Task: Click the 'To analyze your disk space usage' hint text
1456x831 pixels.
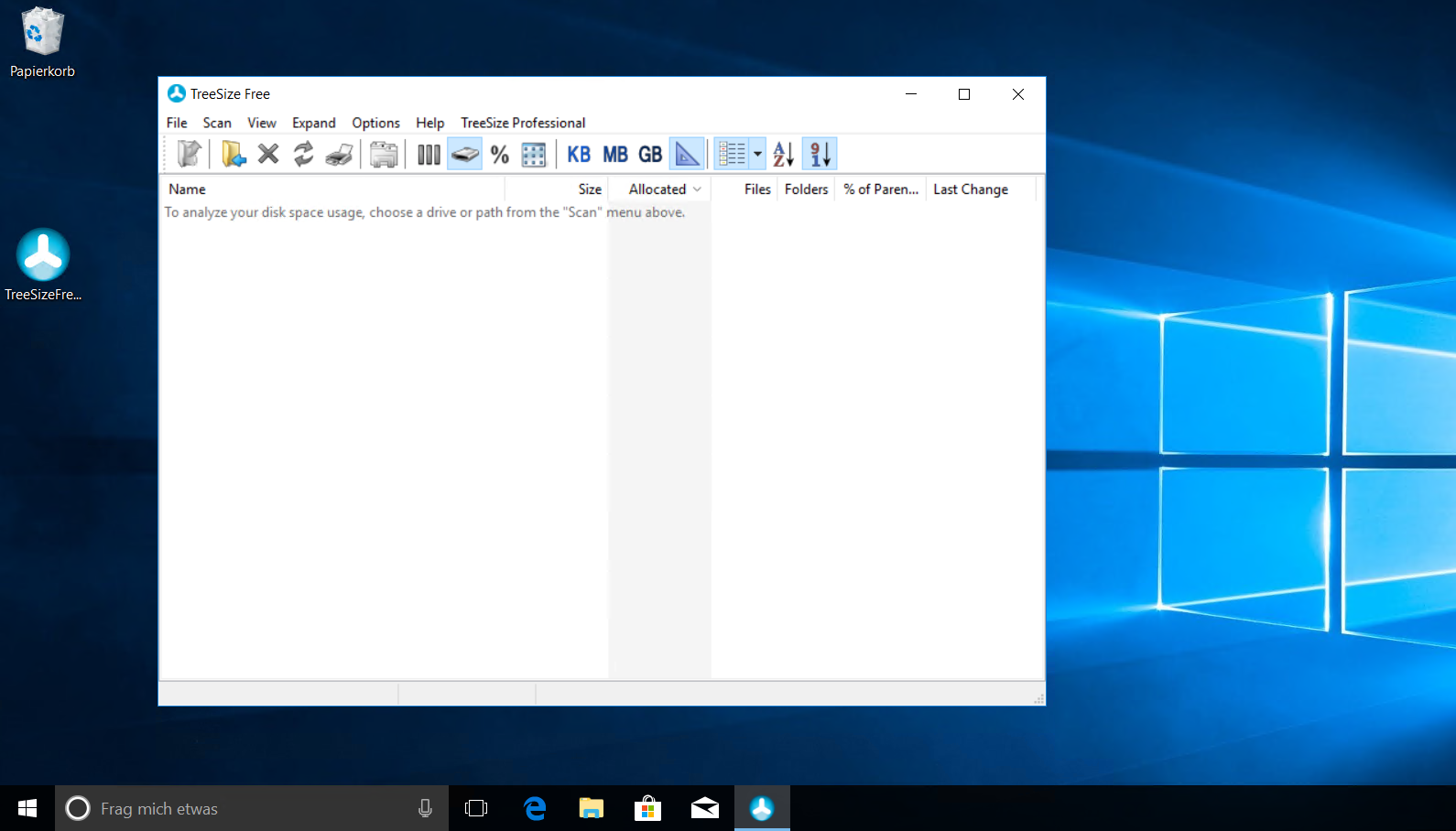Action: pos(425,212)
